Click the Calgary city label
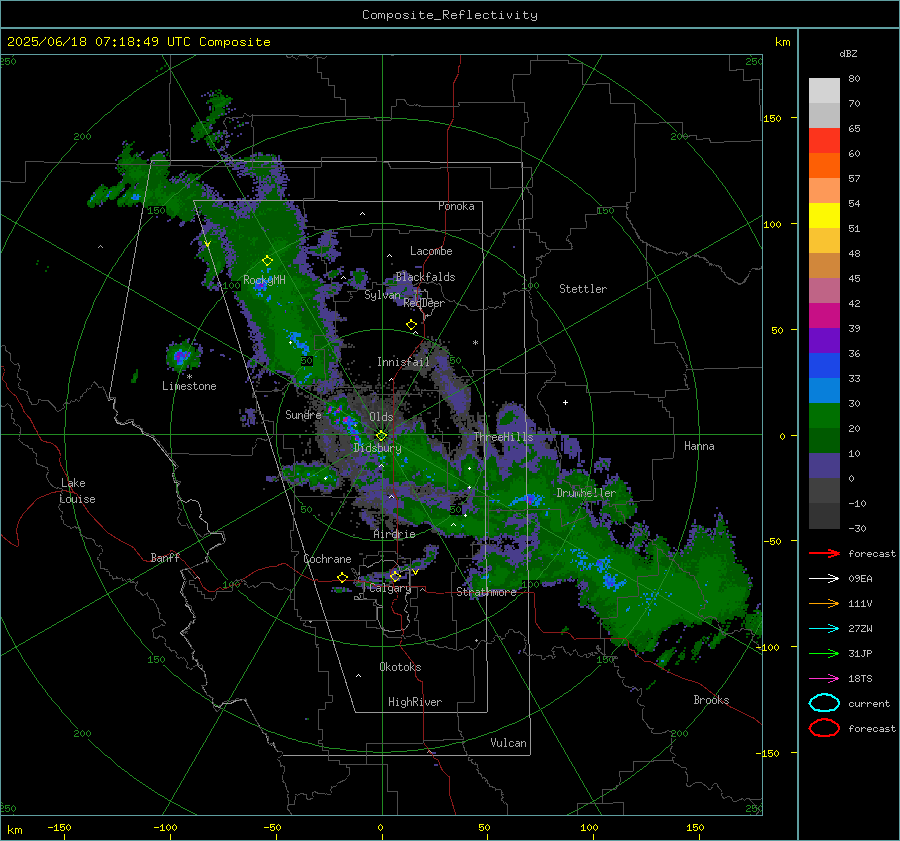This screenshot has width=900, height=841. coord(390,588)
